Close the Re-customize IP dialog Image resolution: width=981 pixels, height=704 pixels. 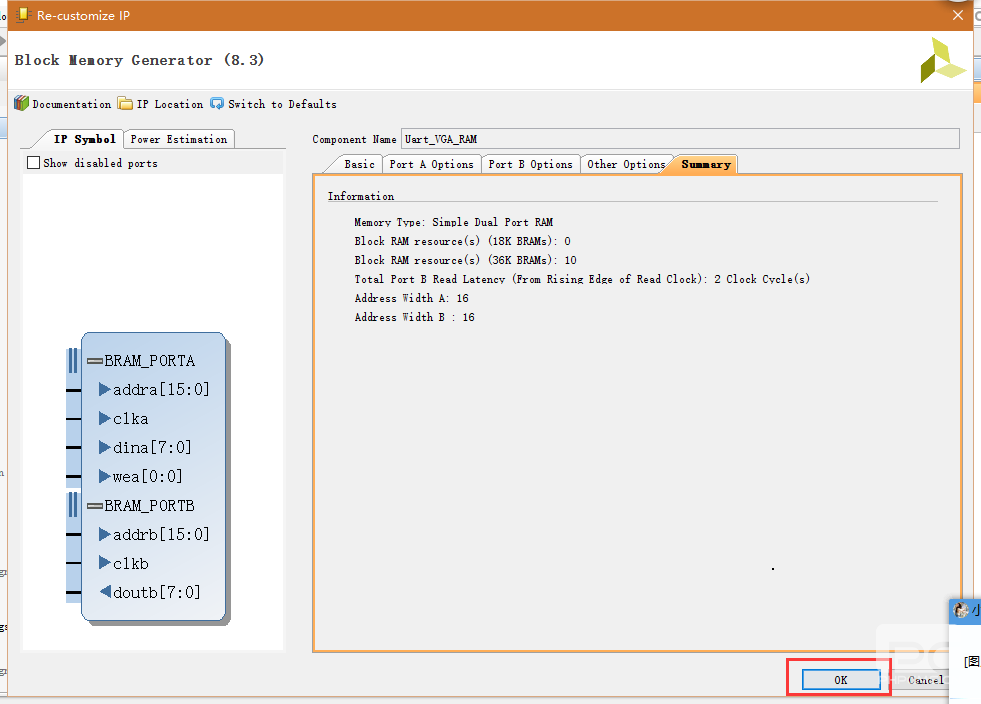coord(958,15)
